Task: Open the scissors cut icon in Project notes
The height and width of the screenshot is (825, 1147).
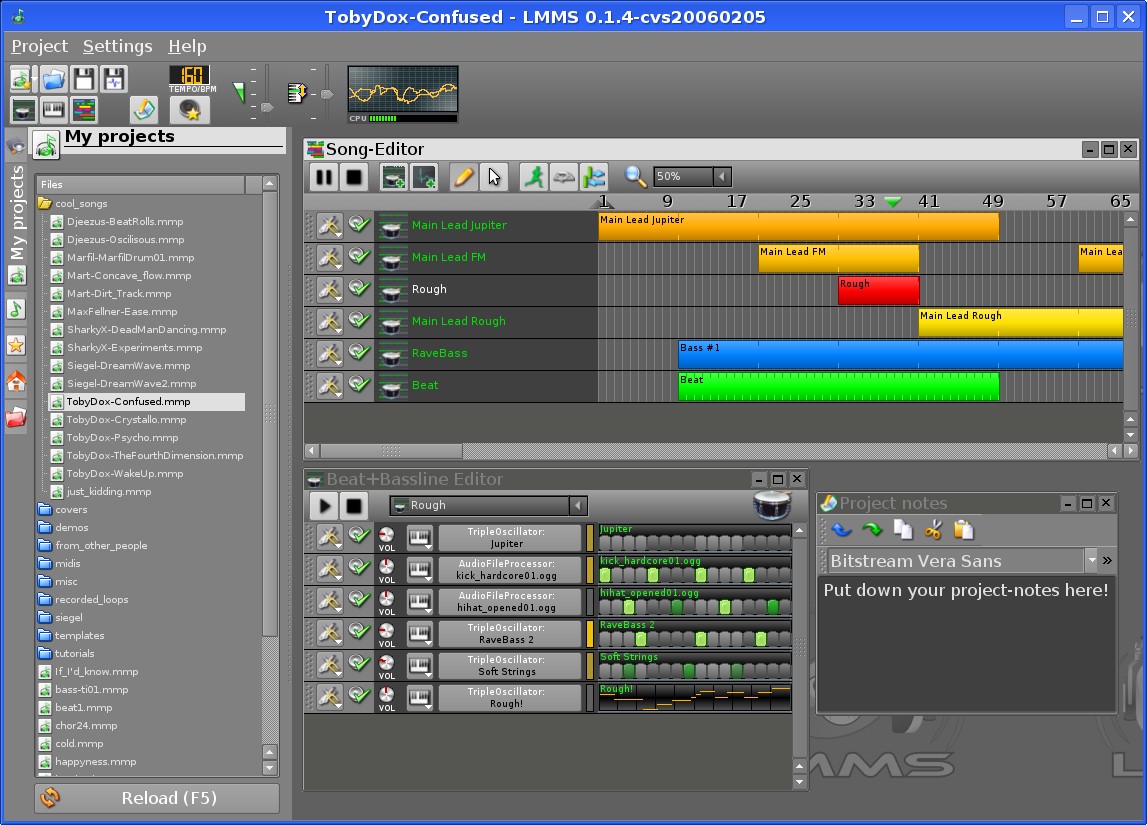Action: click(933, 530)
